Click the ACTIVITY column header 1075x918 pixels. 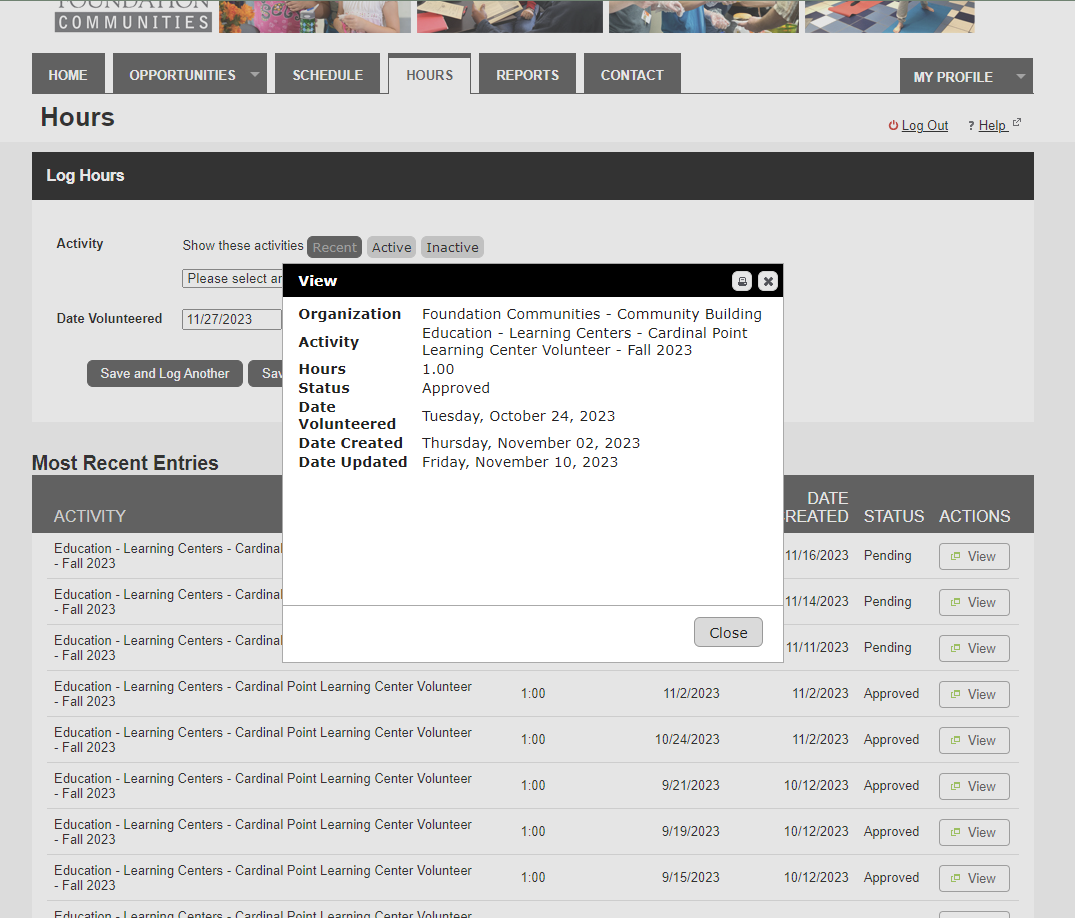tap(90, 516)
